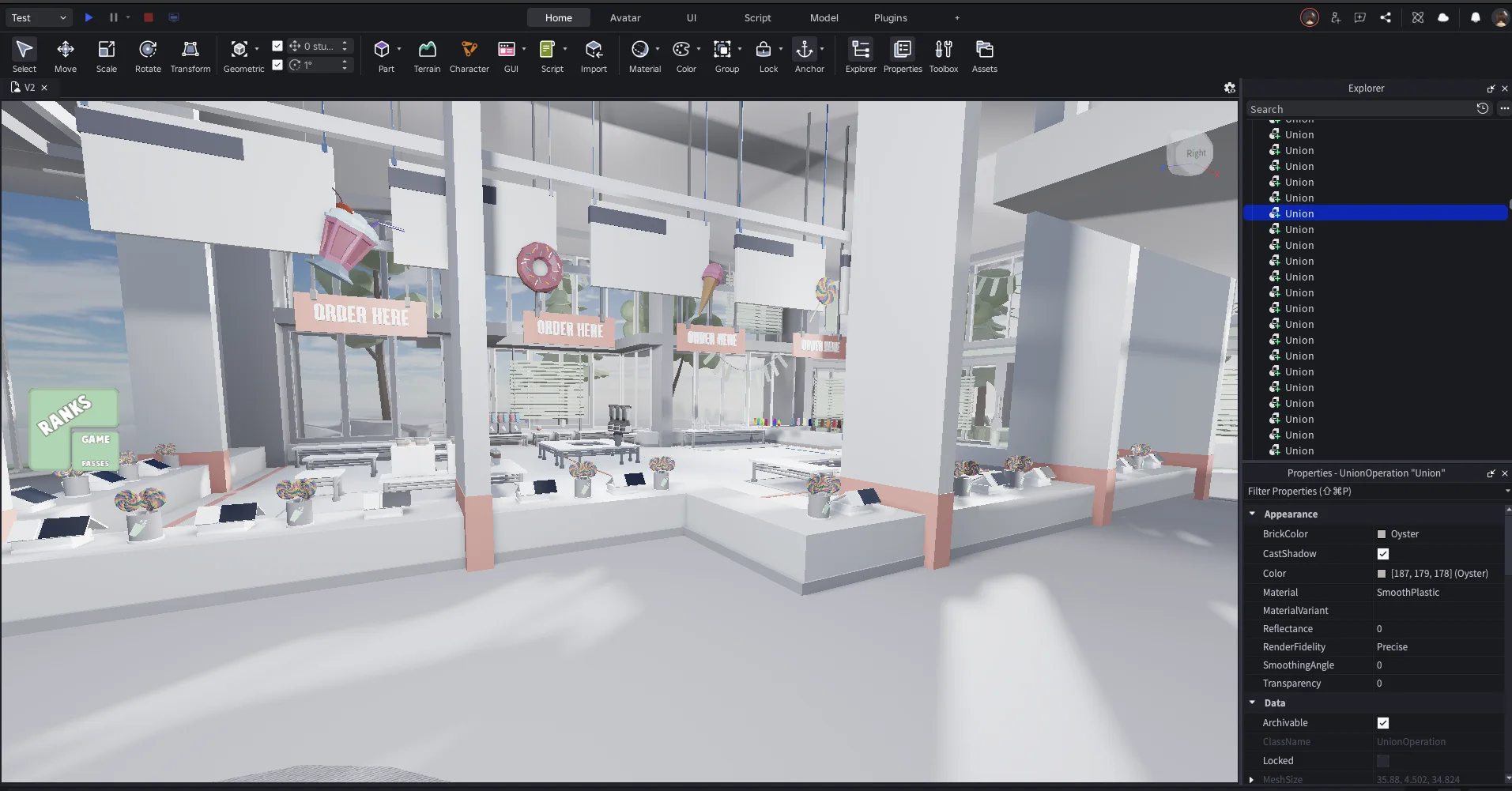This screenshot has height=791, width=1512.
Task: Uncheck the Archivable property
Action: pyautogui.click(x=1383, y=723)
